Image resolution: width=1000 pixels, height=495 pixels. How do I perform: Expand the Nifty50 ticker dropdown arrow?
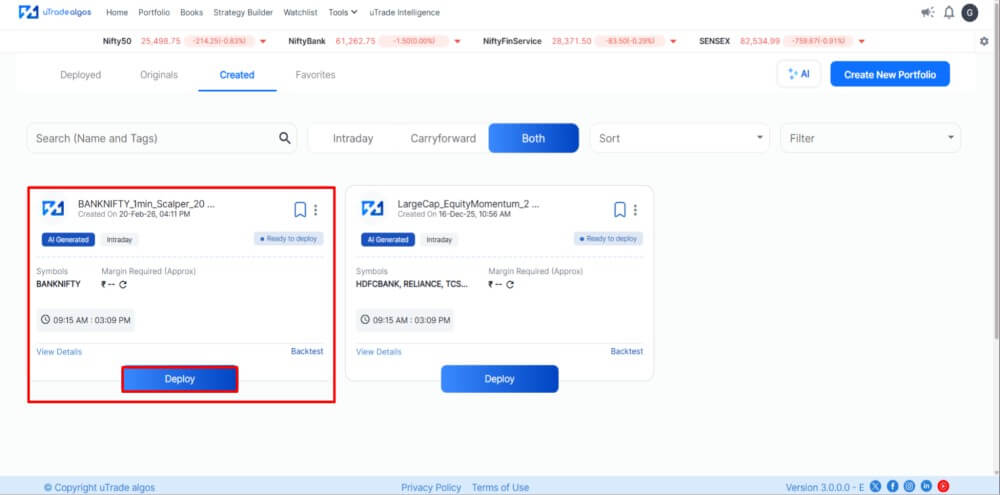pos(263,41)
